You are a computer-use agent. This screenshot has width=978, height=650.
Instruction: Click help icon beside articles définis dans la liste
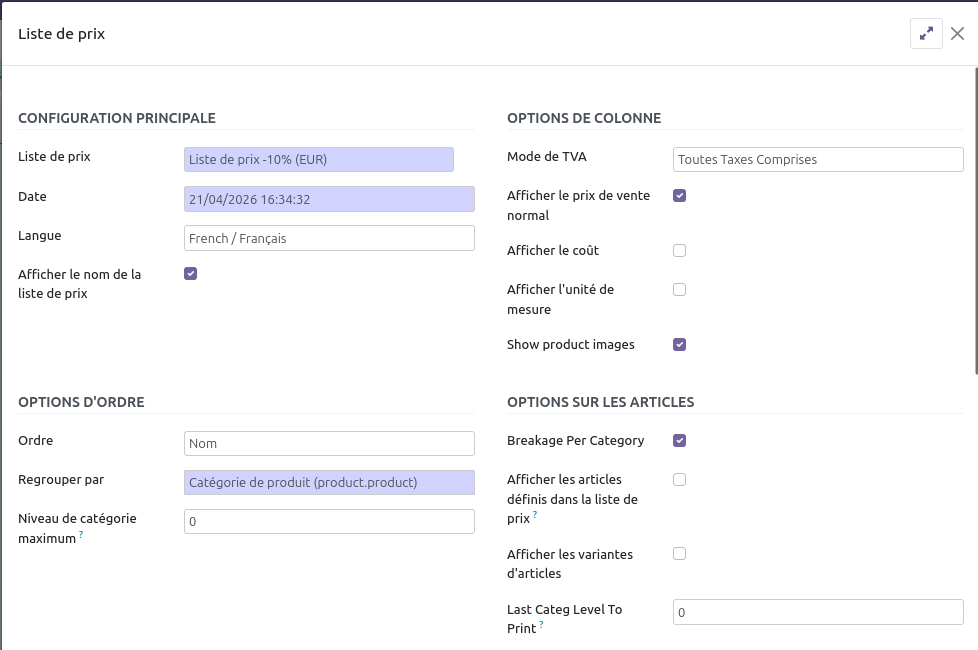(535, 515)
